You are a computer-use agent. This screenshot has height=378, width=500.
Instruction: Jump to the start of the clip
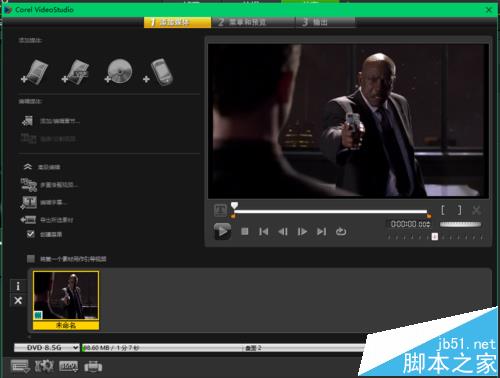point(264,231)
